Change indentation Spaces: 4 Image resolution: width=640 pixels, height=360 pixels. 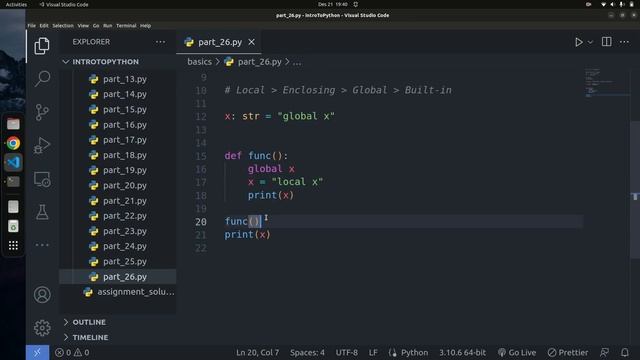pos(307,353)
